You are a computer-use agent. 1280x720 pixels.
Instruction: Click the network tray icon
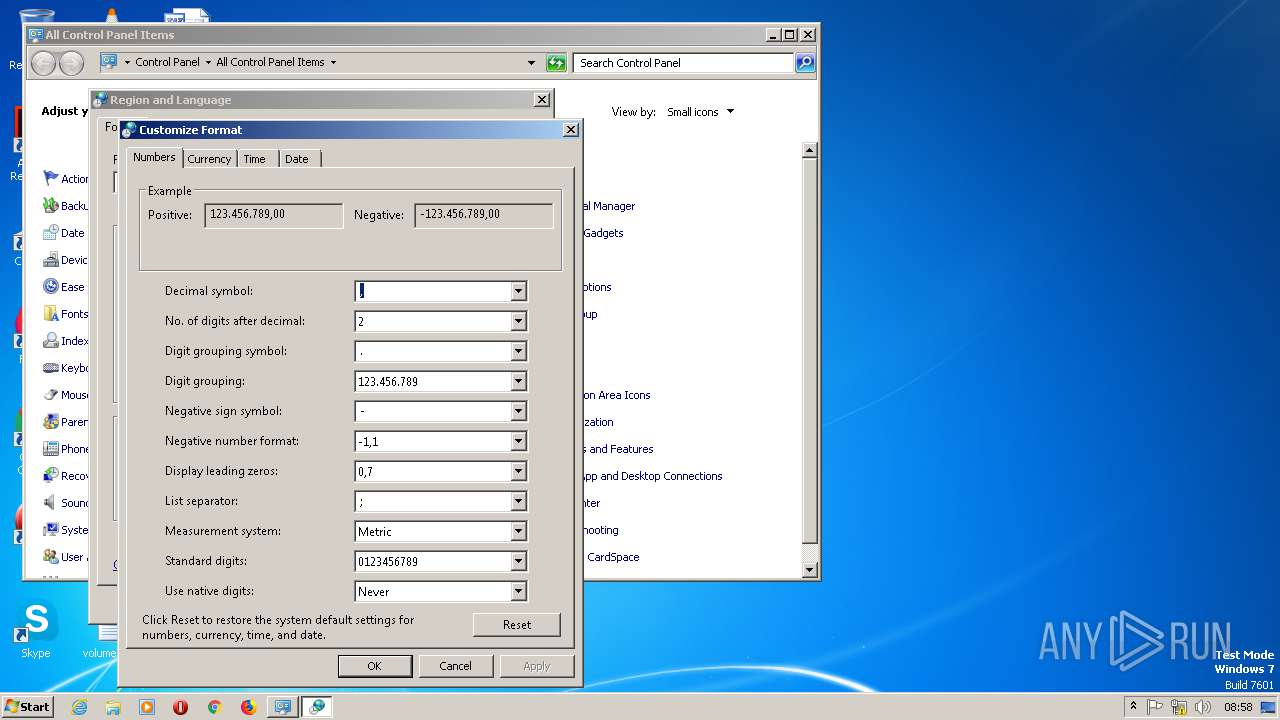[x=1179, y=707]
